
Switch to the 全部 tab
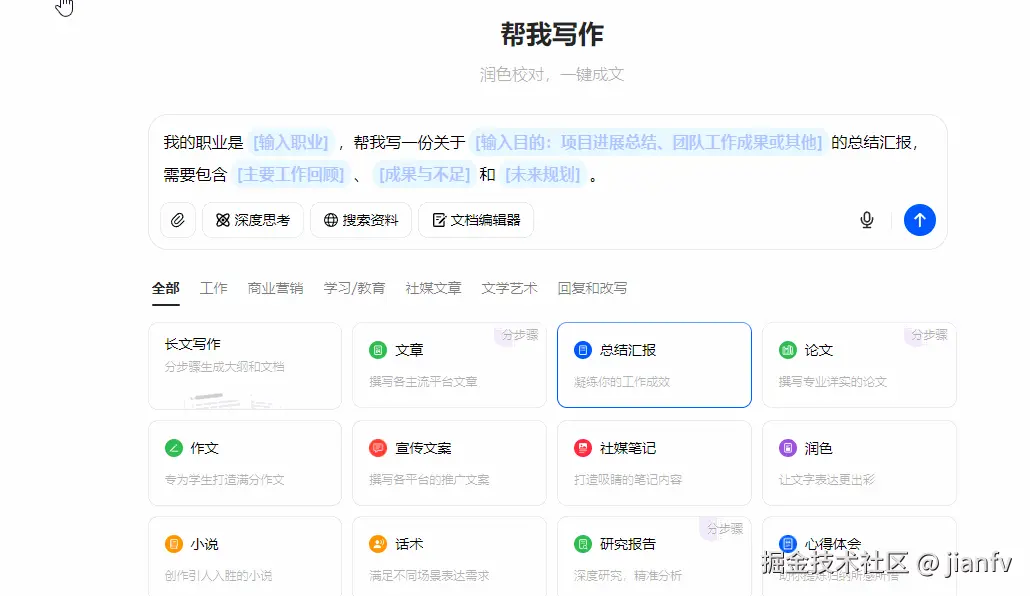pyautogui.click(x=166, y=288)
